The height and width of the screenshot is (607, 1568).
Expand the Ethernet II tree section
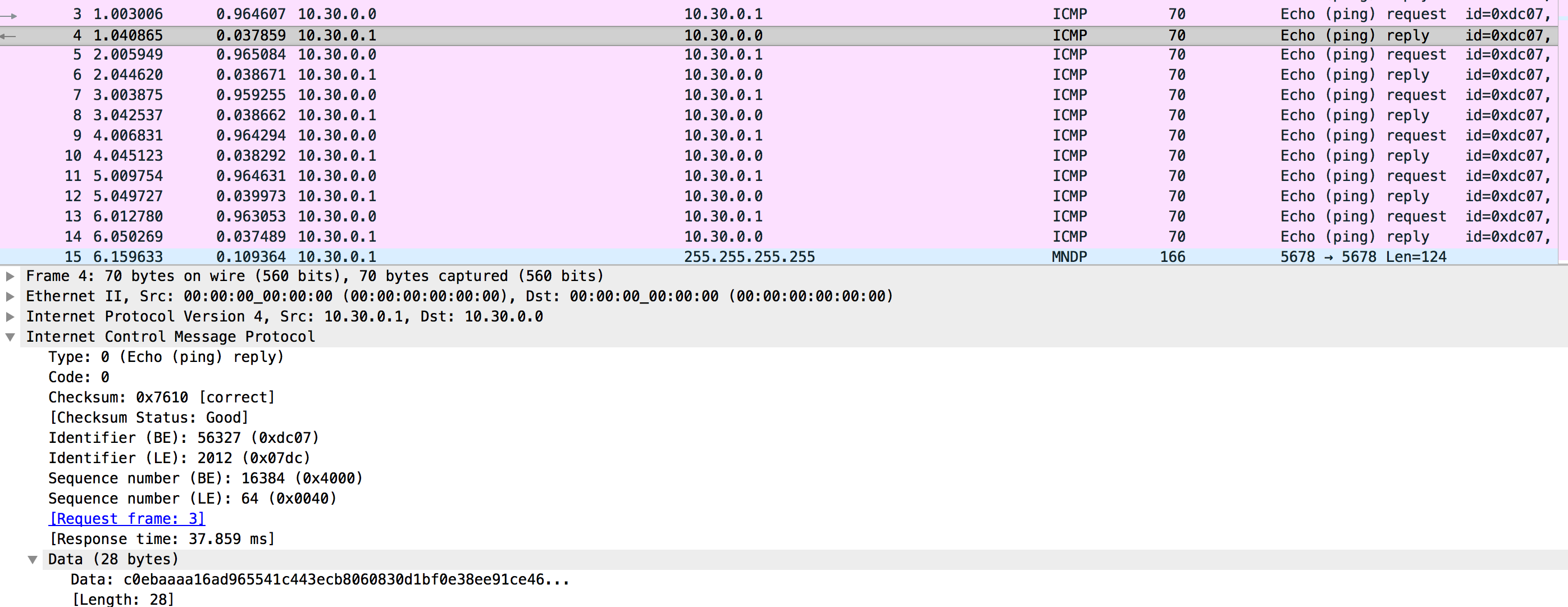click(x=10, y=296)
